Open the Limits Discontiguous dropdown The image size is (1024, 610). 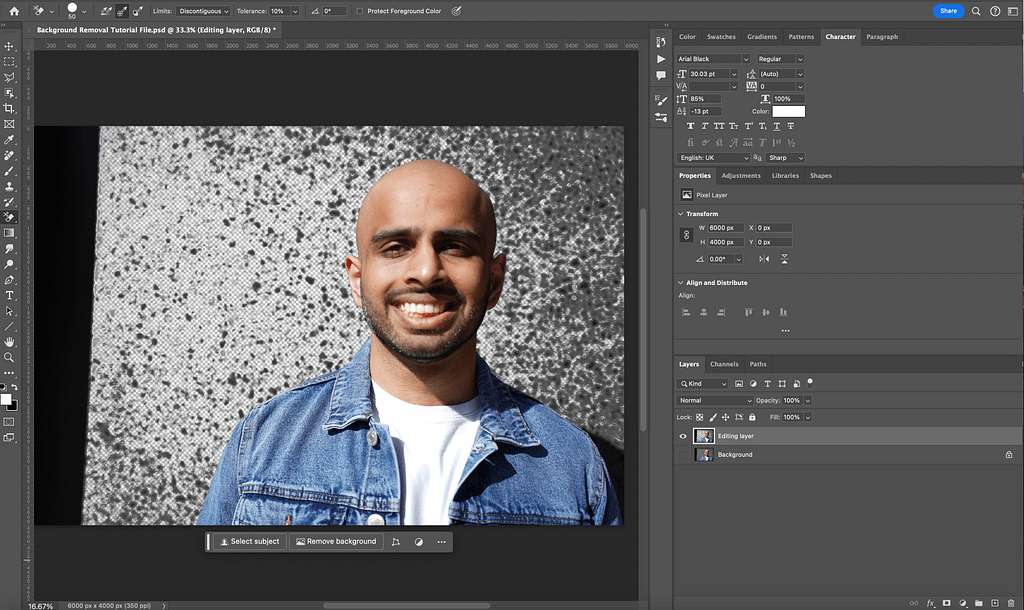tap(205, 11)
